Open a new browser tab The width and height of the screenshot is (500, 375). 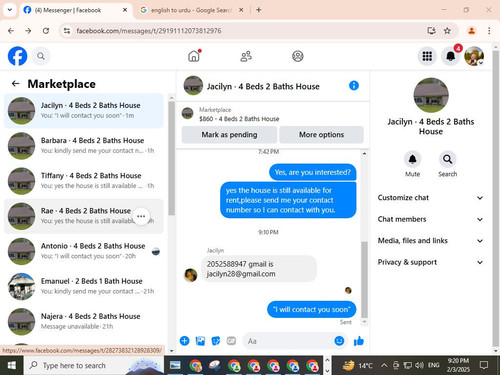click(259, 10)
